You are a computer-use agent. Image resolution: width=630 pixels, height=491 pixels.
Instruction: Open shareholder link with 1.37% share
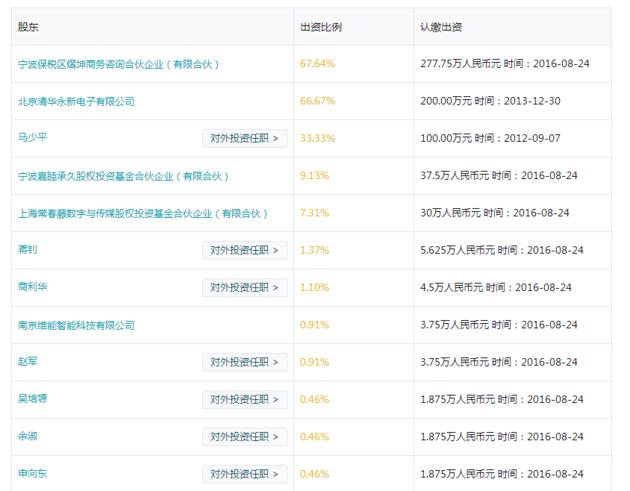tap(28, 250)
